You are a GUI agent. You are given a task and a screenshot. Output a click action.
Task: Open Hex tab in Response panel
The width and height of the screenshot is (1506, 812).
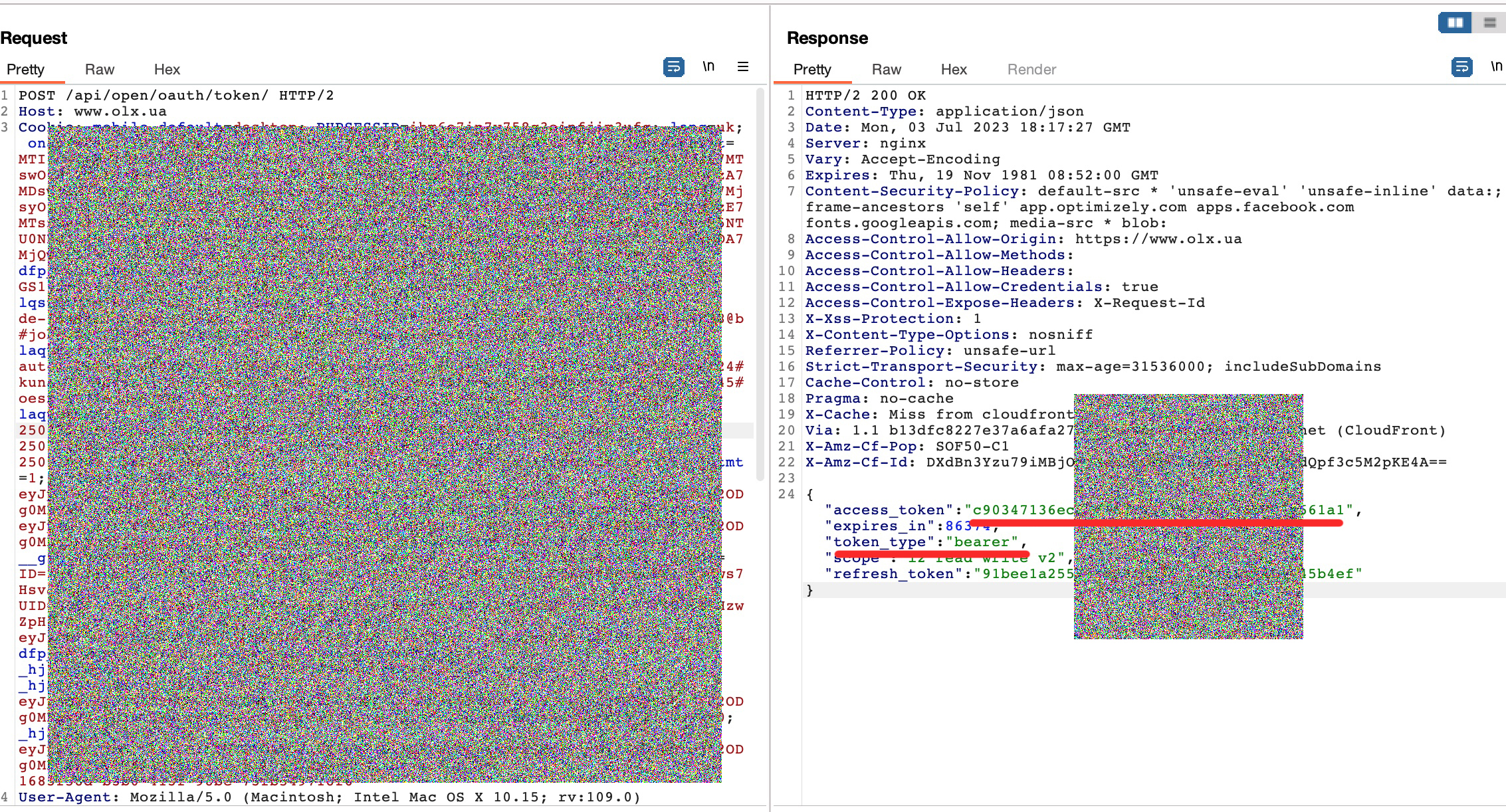coord(954,70)
